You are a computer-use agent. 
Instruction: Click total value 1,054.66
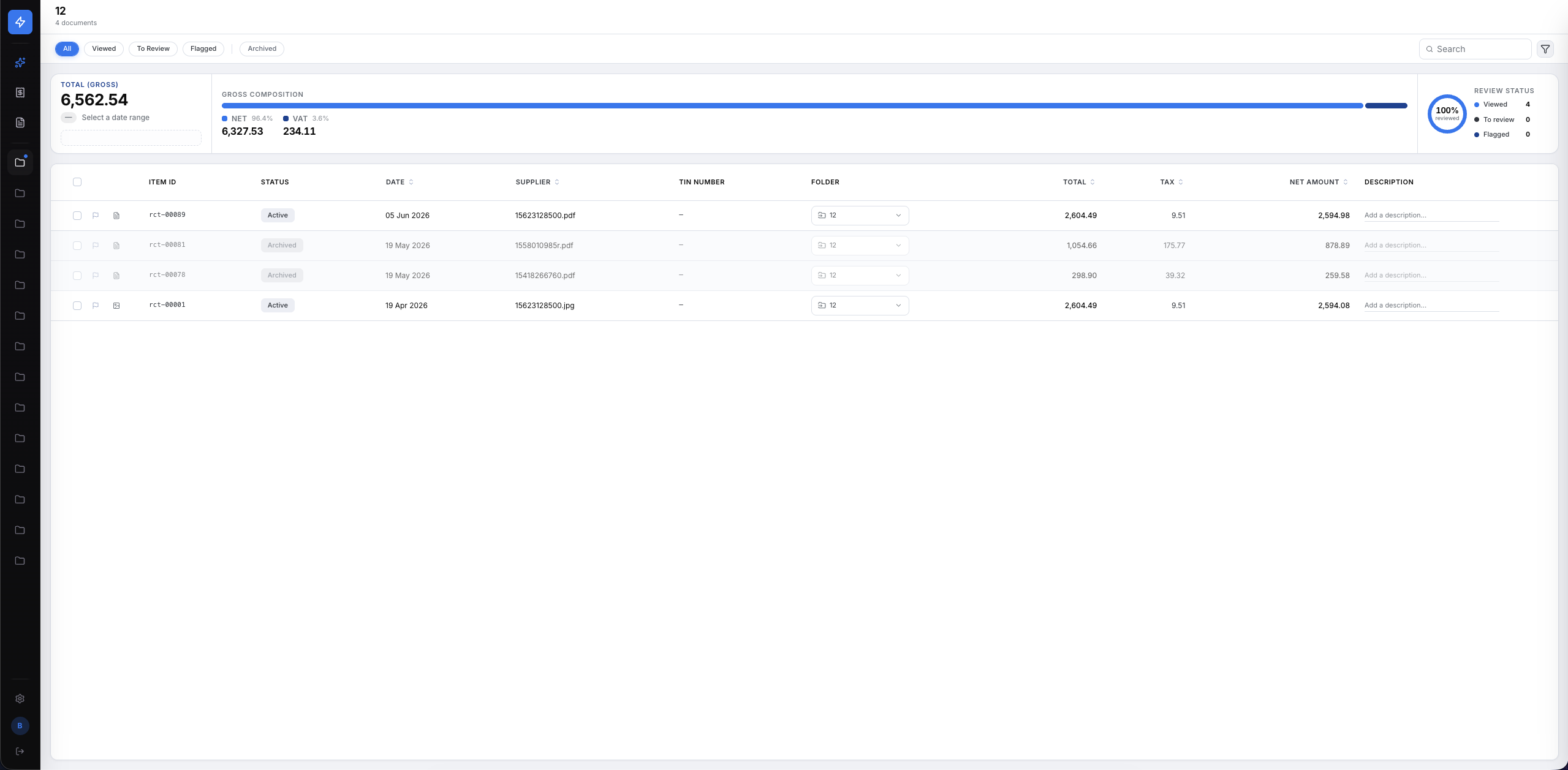pos(1081,246)
